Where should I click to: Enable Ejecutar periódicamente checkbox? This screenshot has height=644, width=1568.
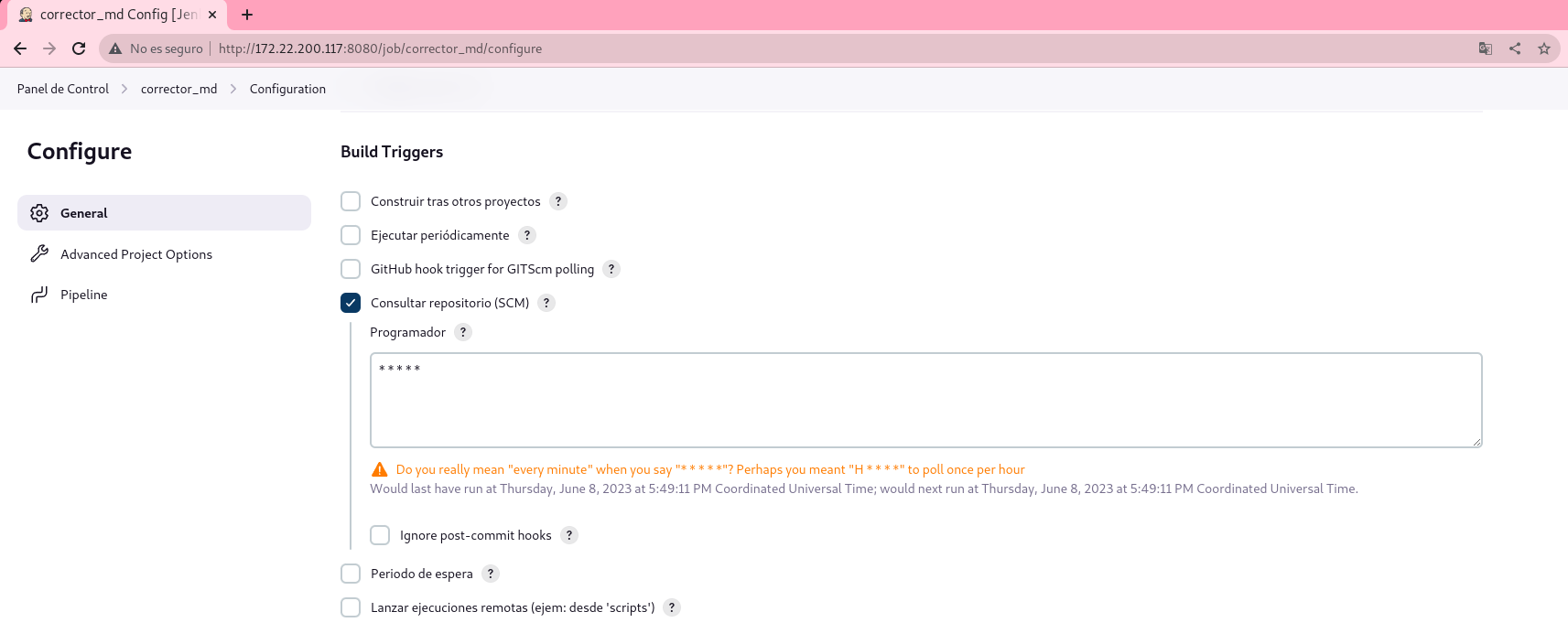tap(351, 235)
